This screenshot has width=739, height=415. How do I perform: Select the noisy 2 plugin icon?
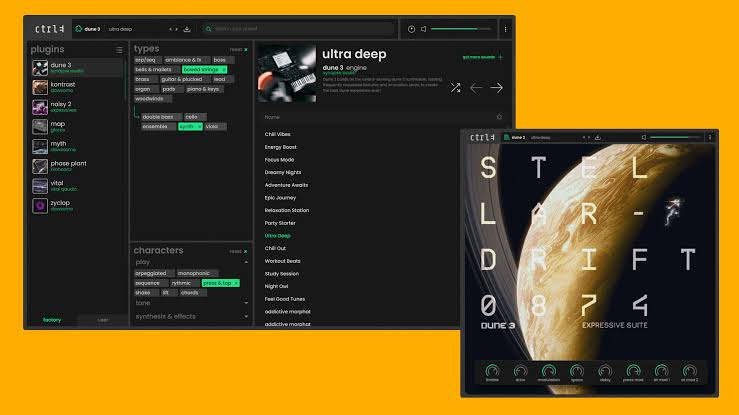[x=40, y=107]
